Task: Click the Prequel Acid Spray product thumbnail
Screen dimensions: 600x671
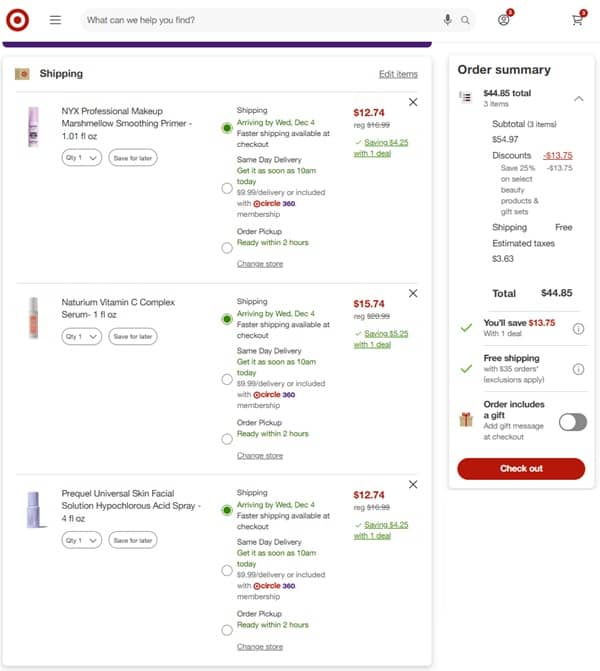Action: tap(37, 510)
